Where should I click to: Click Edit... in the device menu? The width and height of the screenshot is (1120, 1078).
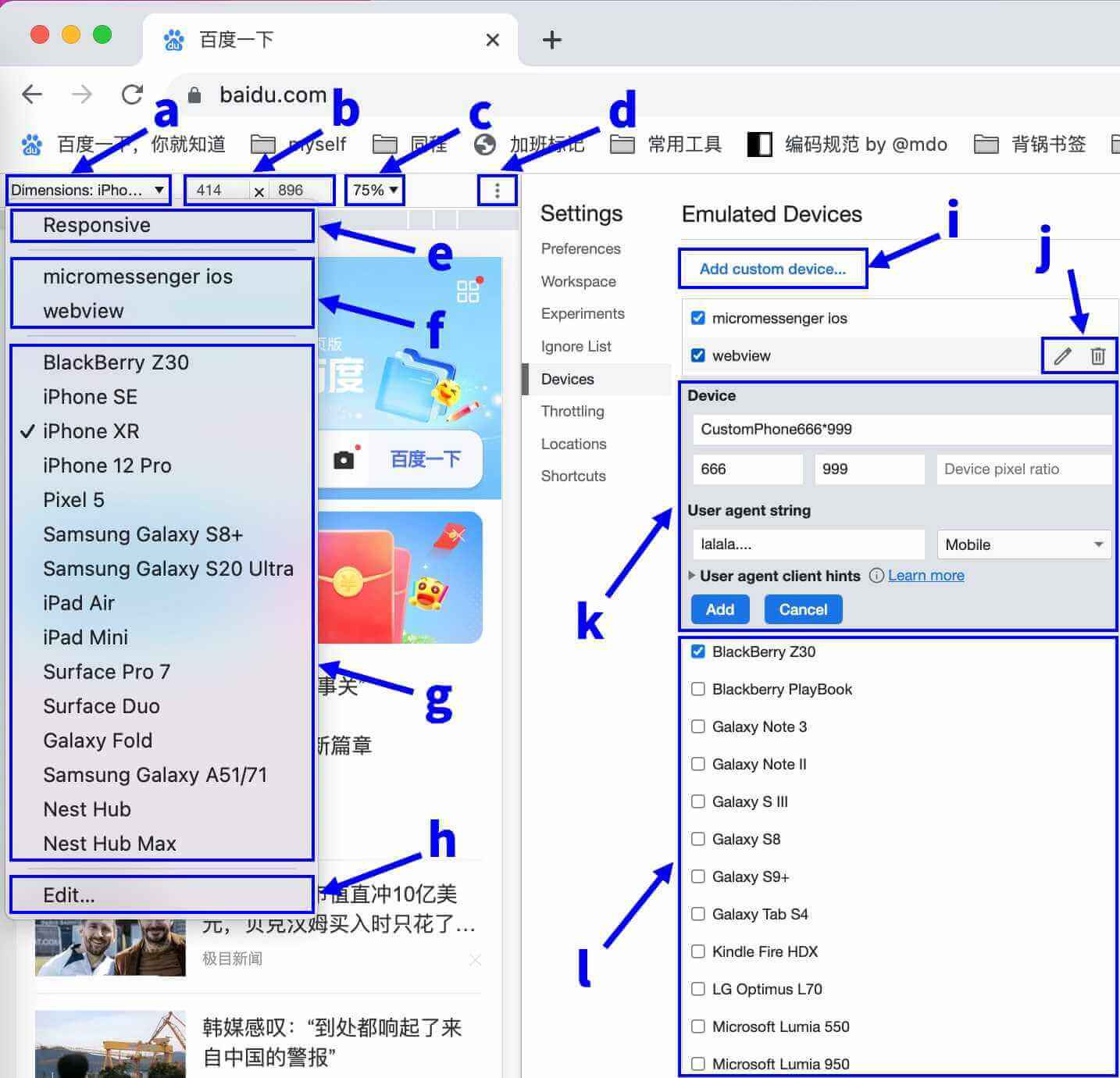pyautogui.click(x=162, y=895)
